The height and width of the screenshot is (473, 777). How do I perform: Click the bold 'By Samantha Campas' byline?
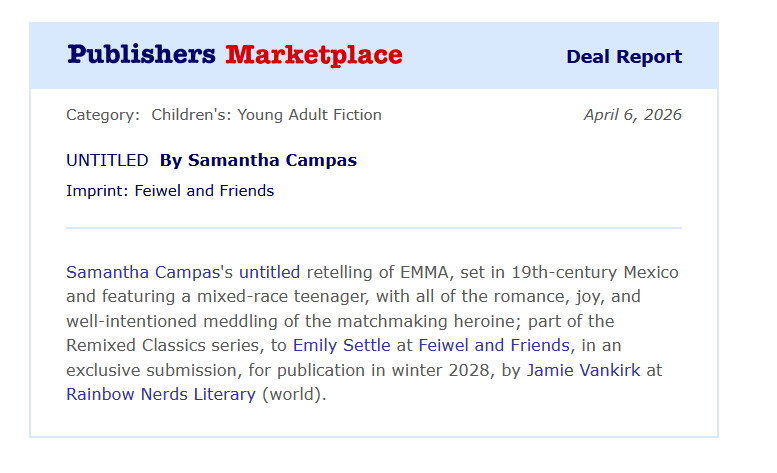pyautogui.click(x=258, y=160)
